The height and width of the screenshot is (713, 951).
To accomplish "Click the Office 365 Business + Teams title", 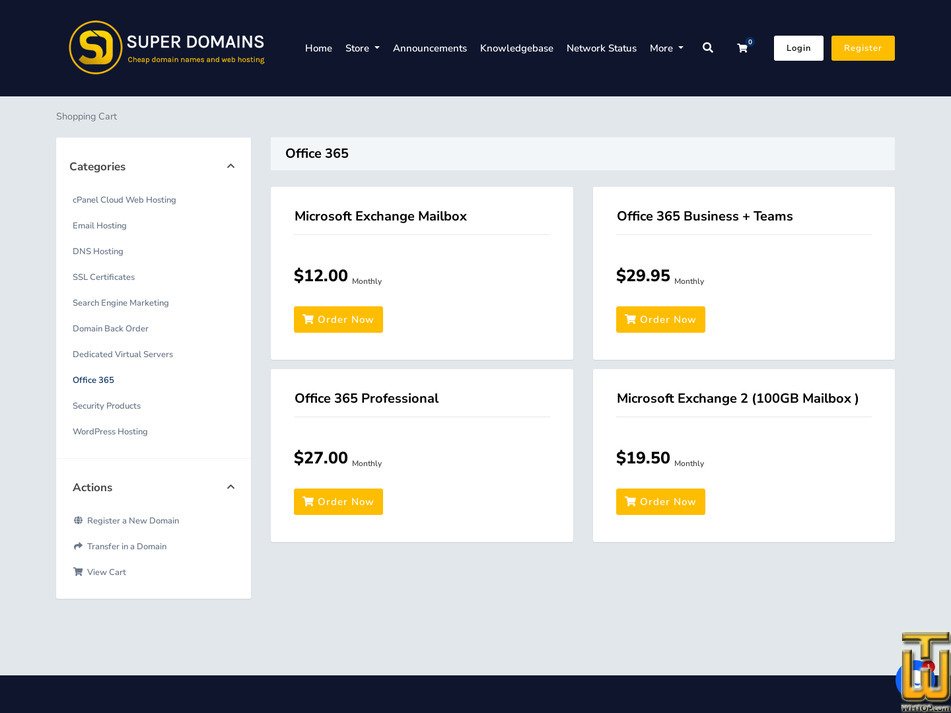I will point(704,216).
